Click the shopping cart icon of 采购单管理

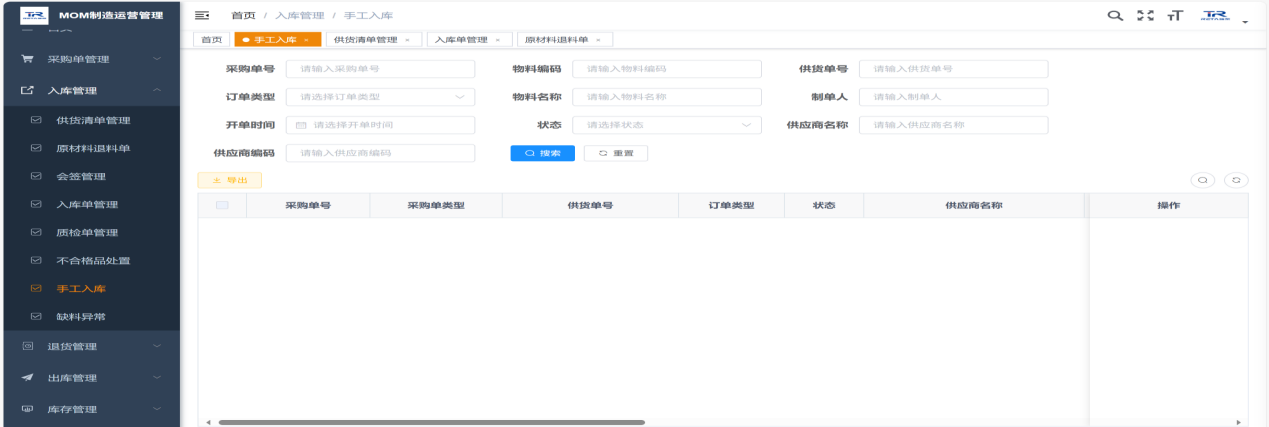(28, 59)
